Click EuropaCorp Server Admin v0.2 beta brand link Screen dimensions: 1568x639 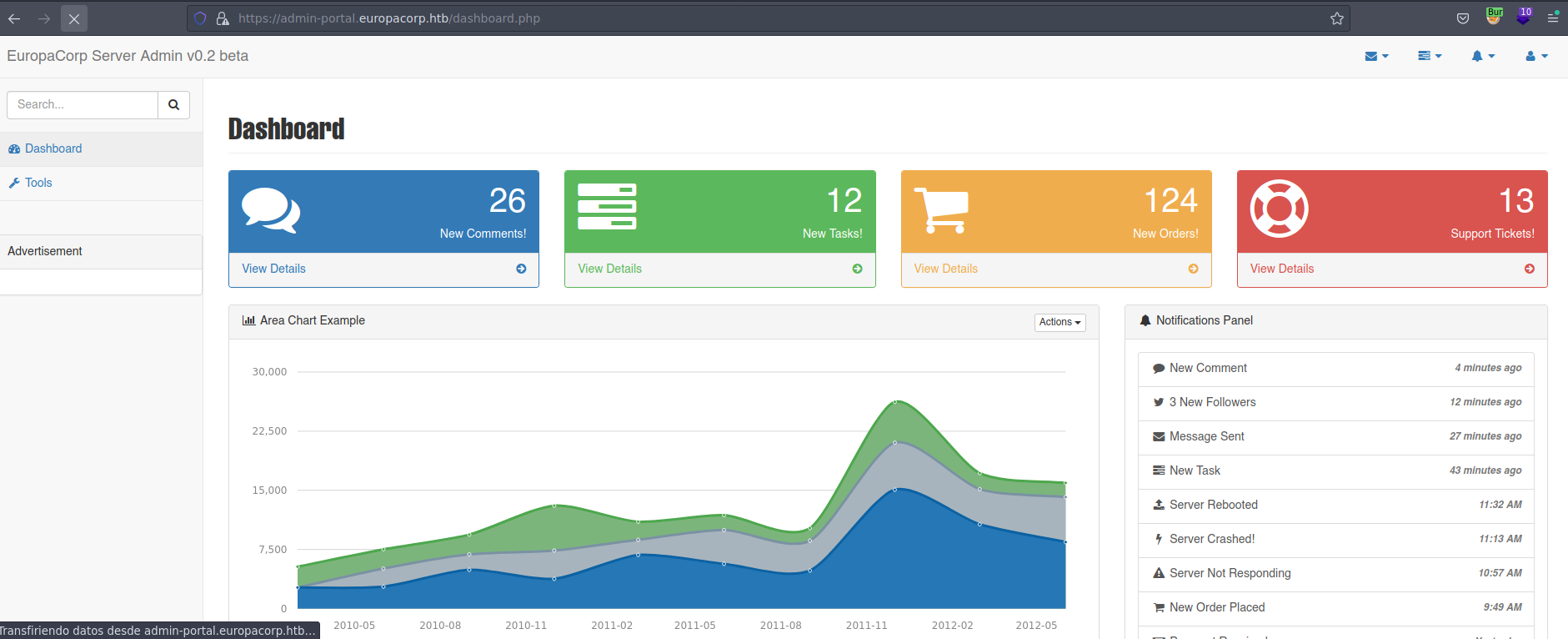pyautogui.click(x=128, y=56)
